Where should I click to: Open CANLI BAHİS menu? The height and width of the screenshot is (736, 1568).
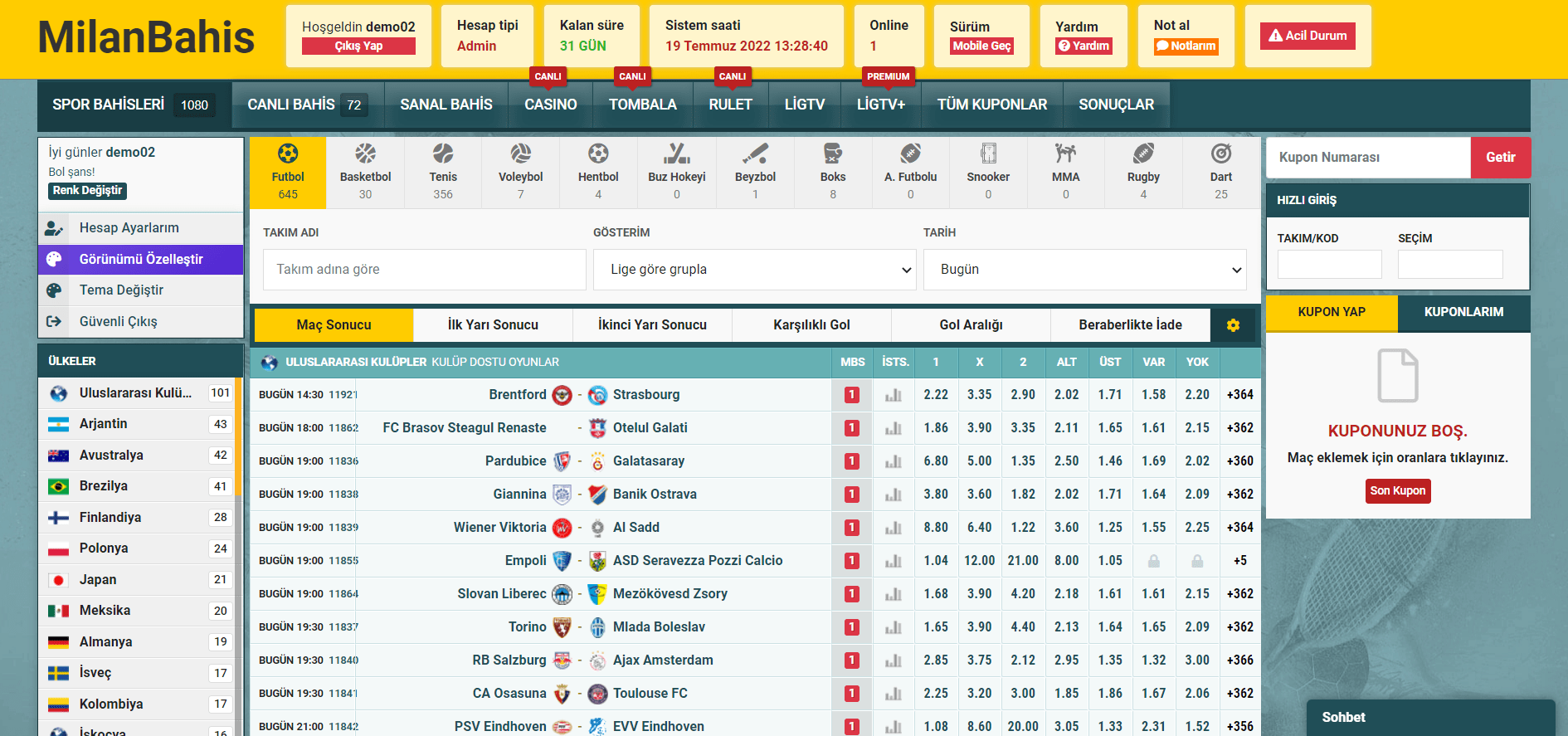pyautogui.click(x=308, y=105)
